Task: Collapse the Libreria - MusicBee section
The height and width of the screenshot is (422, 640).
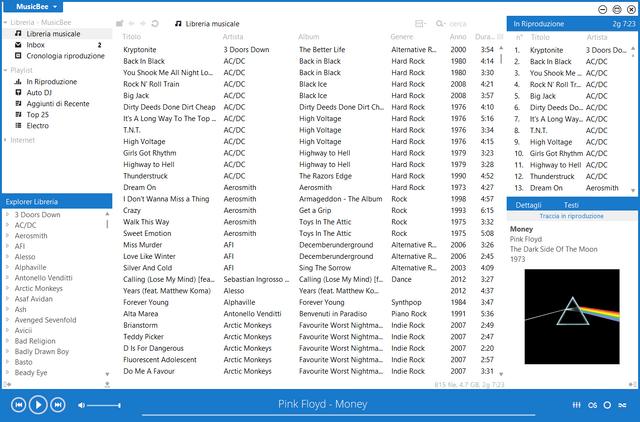Action: pos(6,22)
